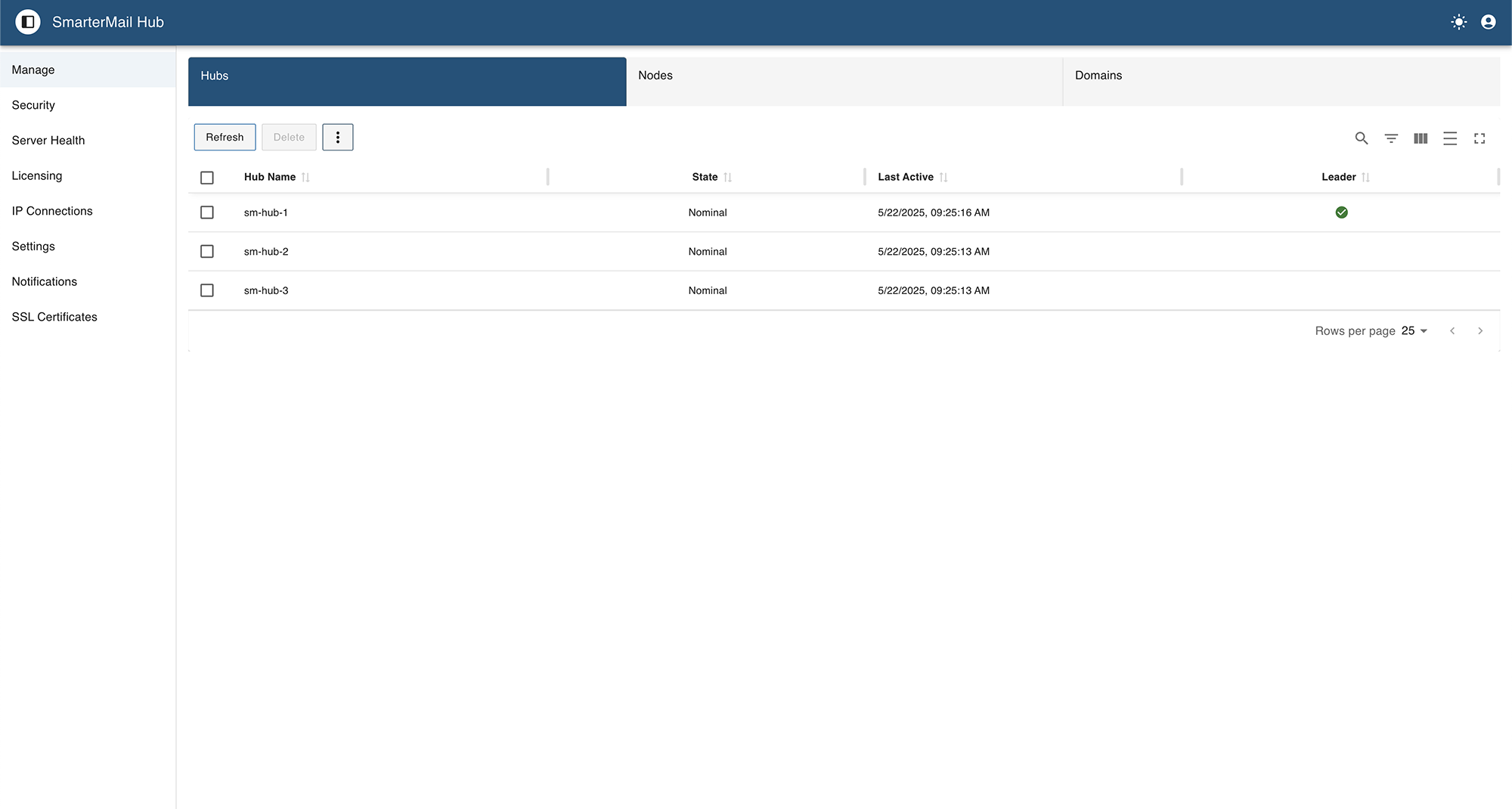Sort by Hub Name arrows icon
Viewport: 1512px width, 809px height.
[305, 177]
